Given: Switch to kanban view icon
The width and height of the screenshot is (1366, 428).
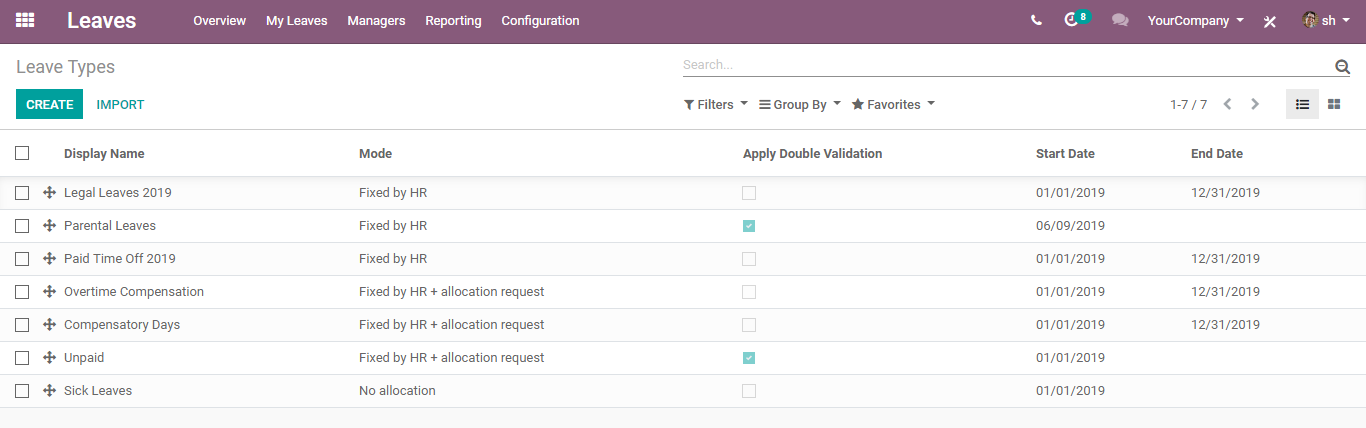Looking at the screenshot, I should click(1334, 104).
